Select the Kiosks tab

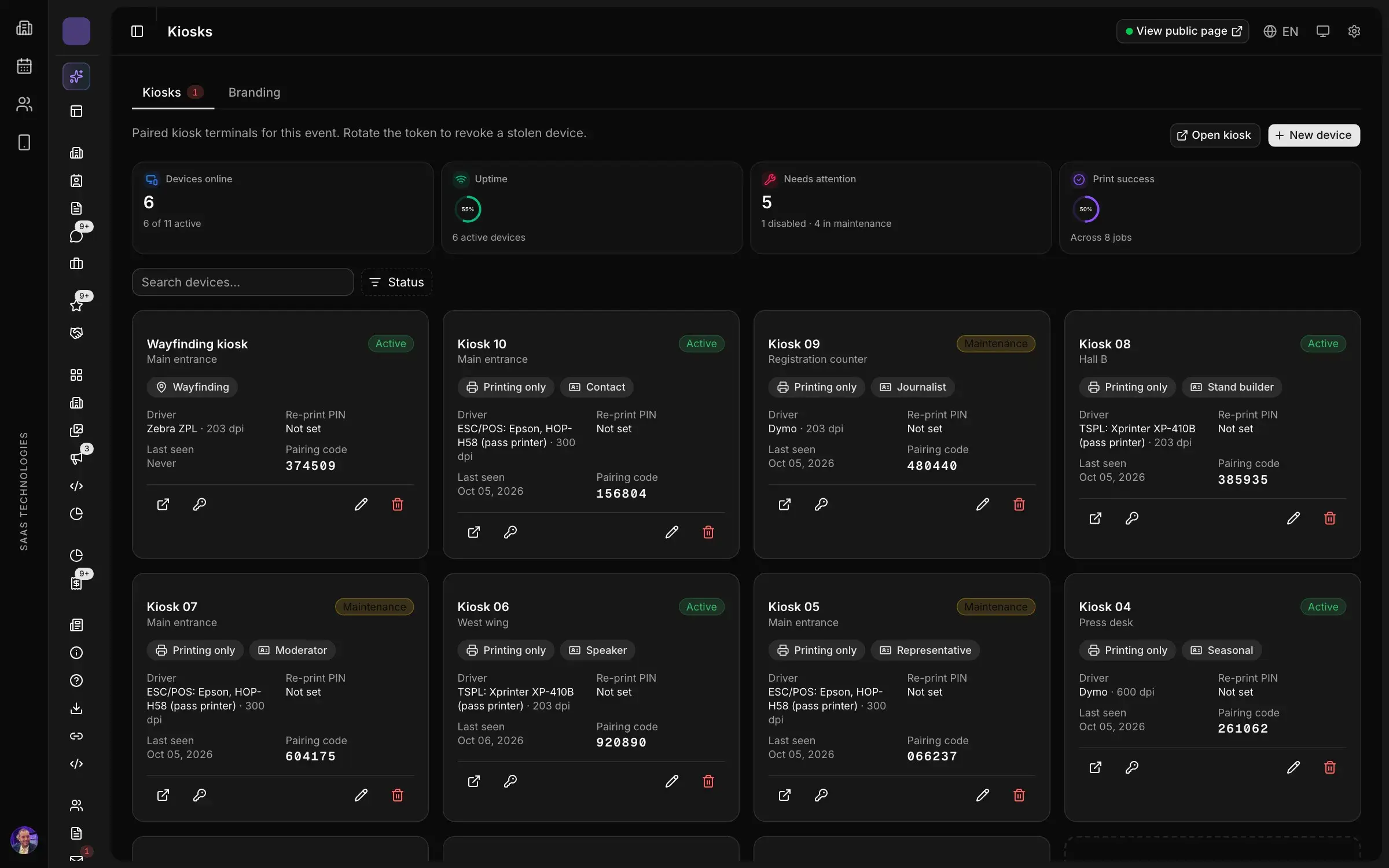pos(172,93)
